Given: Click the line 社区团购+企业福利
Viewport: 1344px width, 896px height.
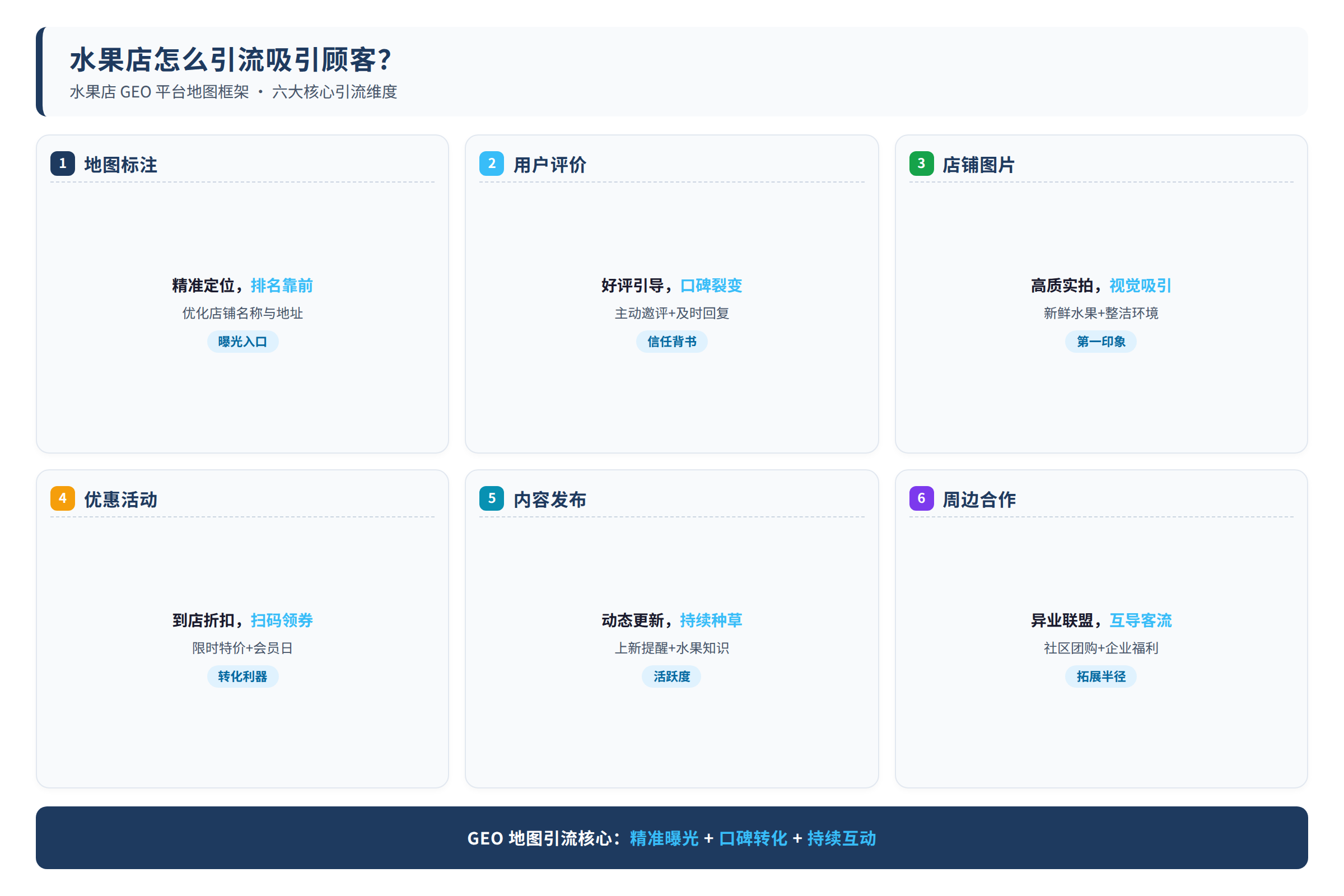Looking at the screenshot, I should pos(1100,648).
